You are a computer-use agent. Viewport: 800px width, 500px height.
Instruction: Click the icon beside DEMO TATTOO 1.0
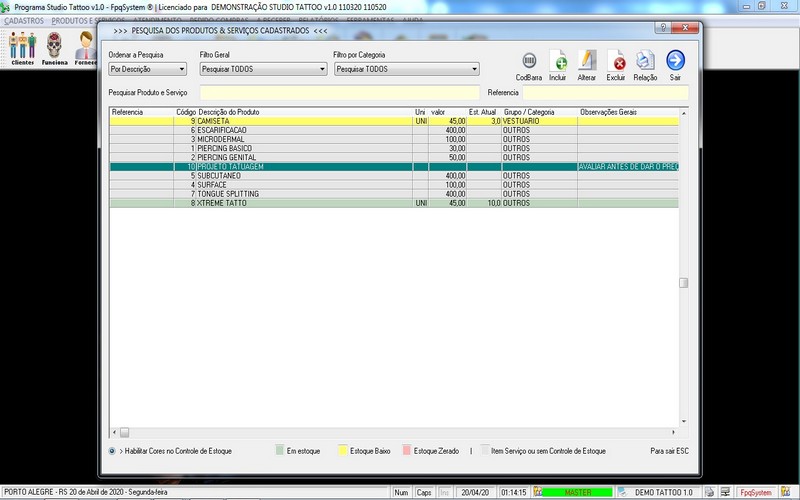622,492
